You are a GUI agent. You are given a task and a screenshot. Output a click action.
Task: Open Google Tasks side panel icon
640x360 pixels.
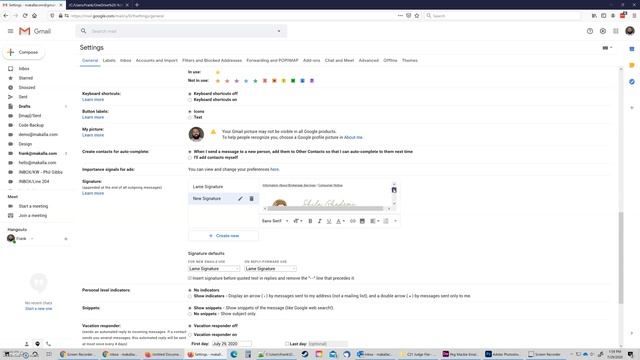tap(632, 82)
